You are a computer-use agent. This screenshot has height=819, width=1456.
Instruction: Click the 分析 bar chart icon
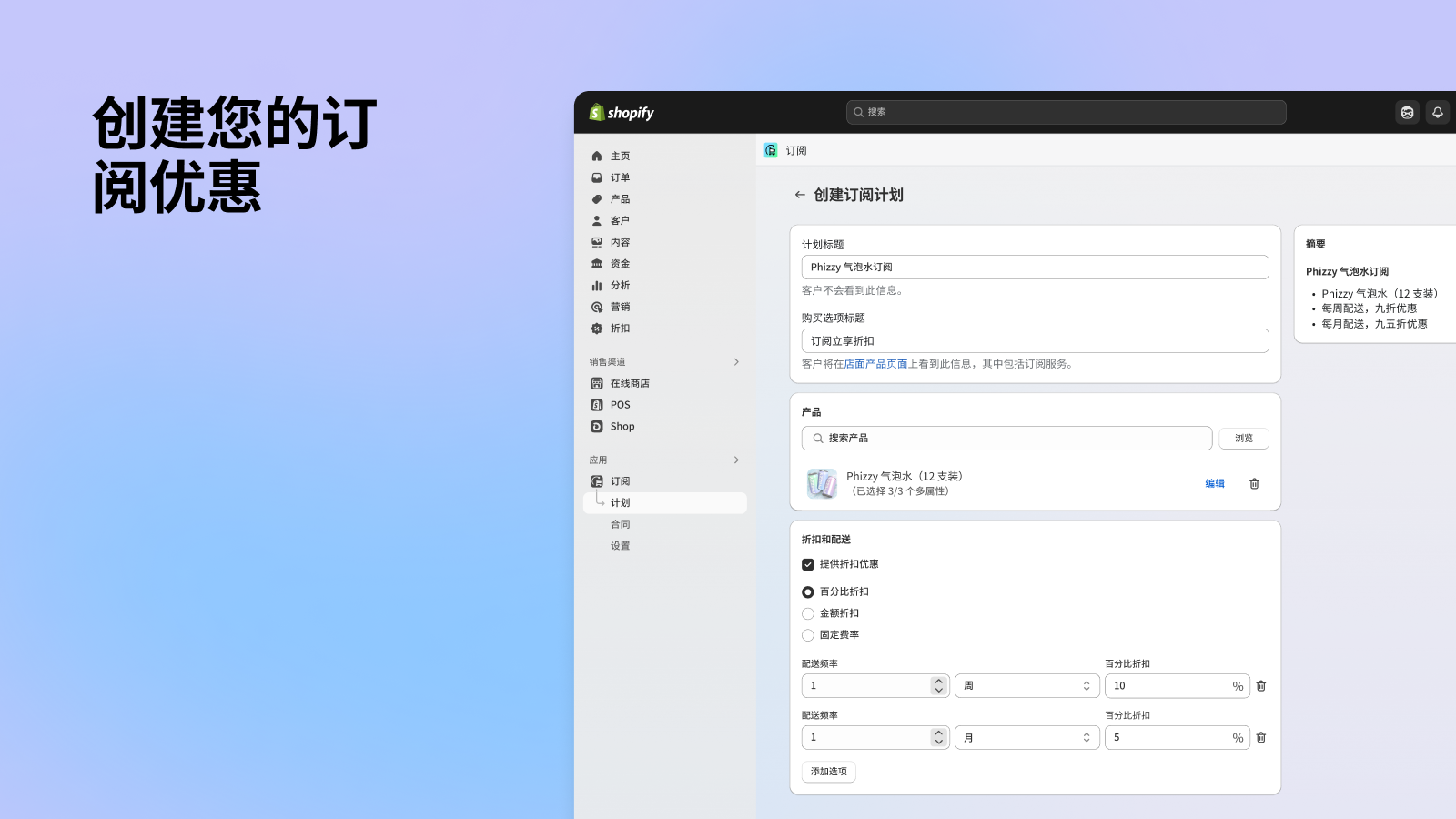tap(597, 286)
